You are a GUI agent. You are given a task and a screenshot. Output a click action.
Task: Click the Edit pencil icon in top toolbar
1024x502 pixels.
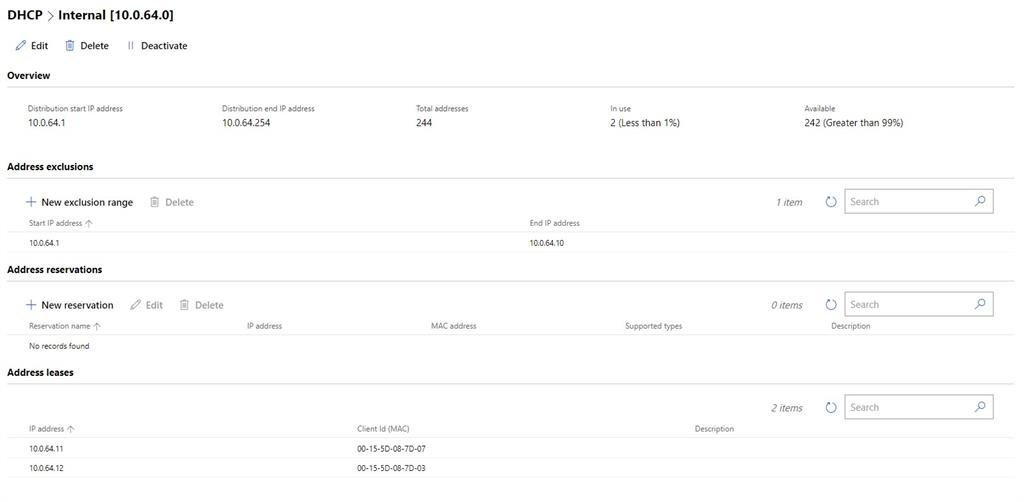click(x=21, y=46)
